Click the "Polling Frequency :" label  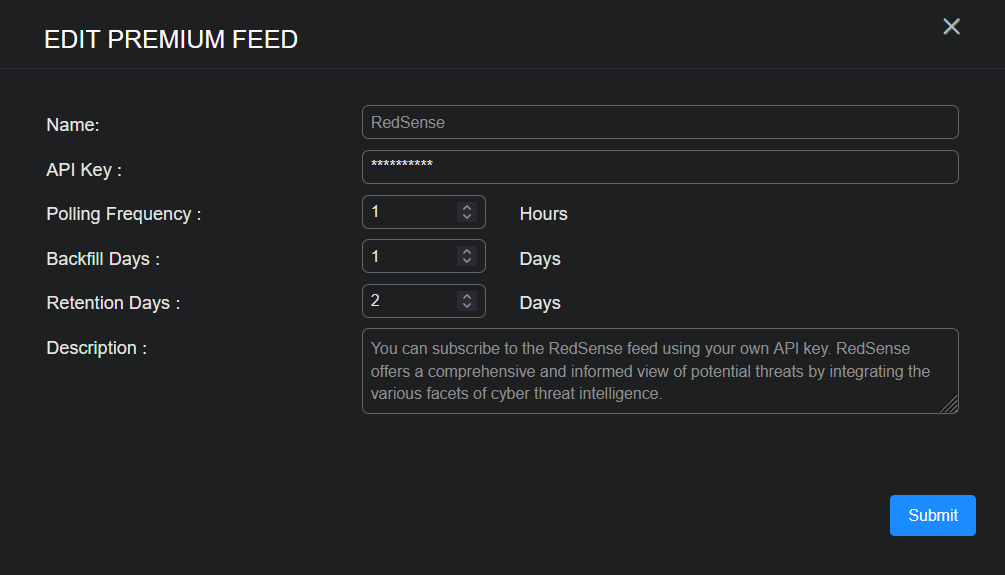[x=124, y=214]
